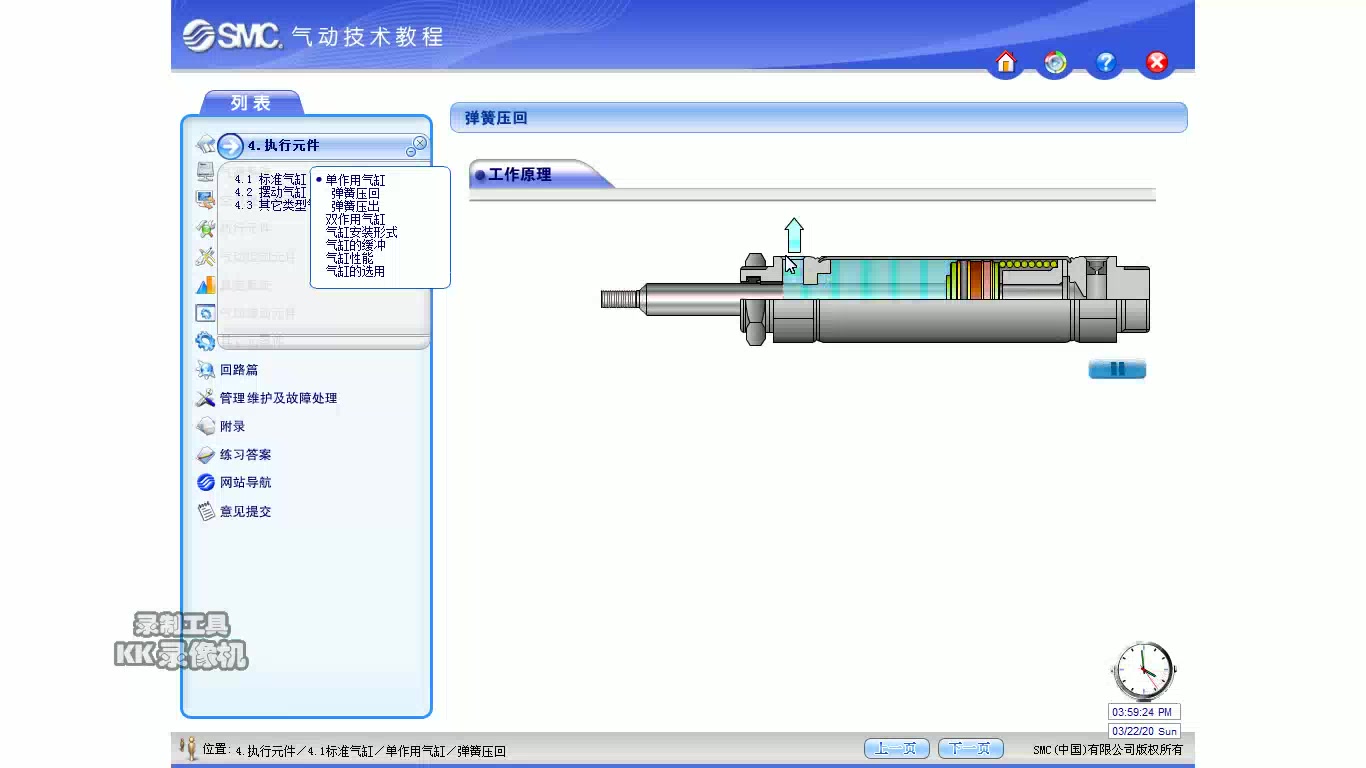
Task: Click the computer monitor sidebar icon
Action: pos(205,171)
